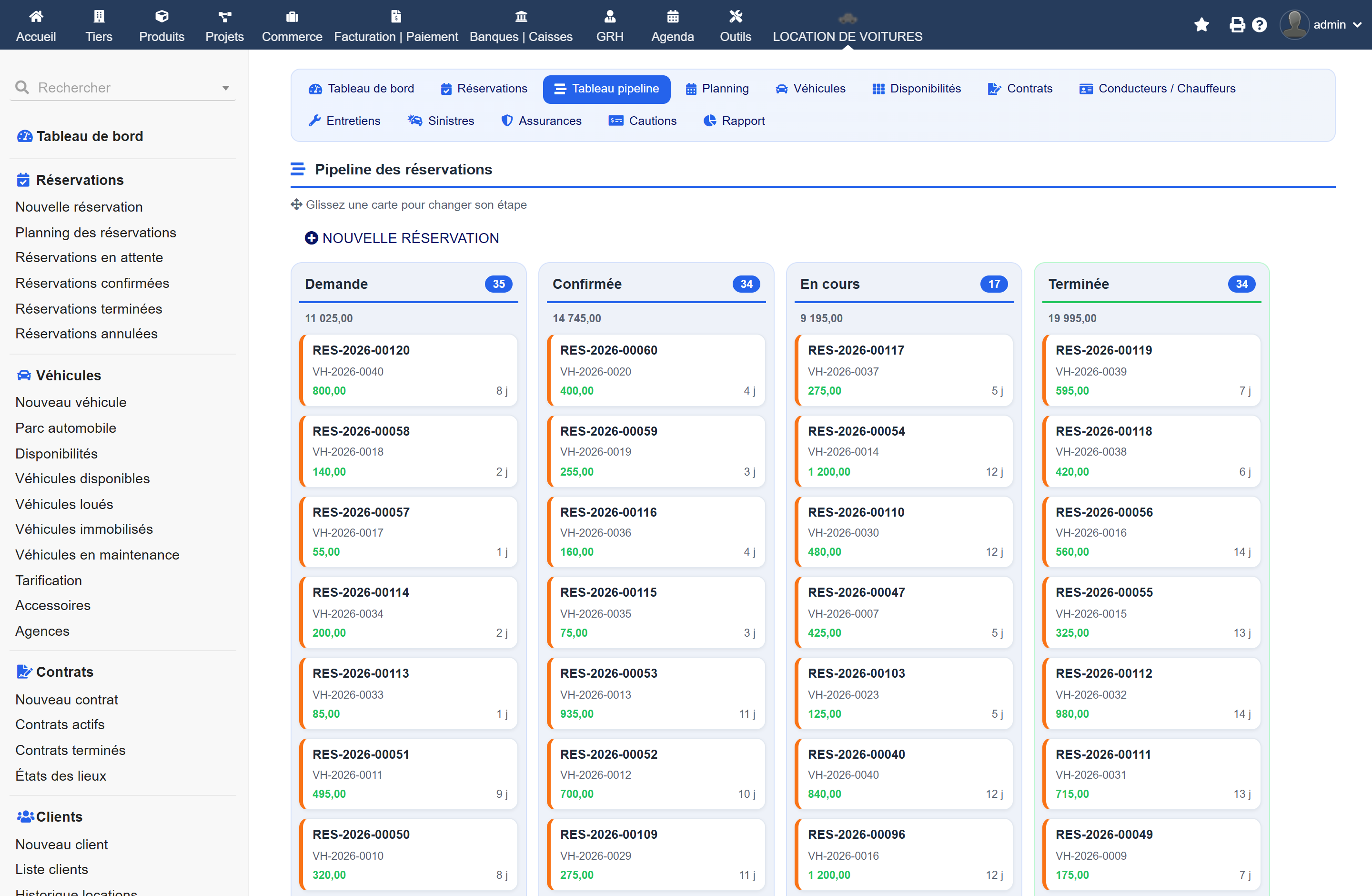Open the Véhicules tab
Image resolution: width=1372 pixels, height=896 pixels.
point(810,89)
